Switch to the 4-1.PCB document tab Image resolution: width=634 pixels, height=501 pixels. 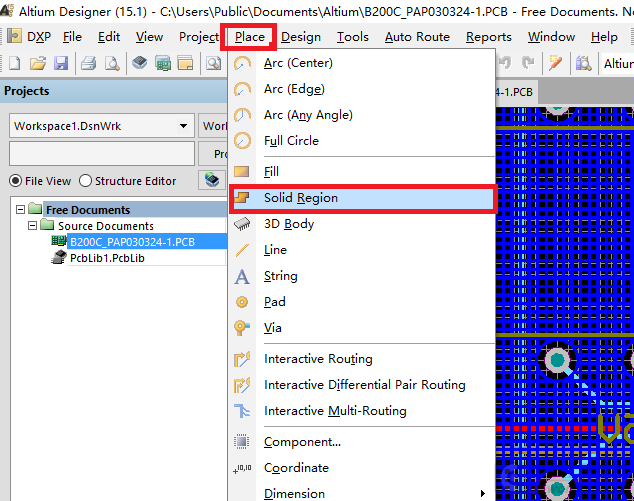(515, 92)
